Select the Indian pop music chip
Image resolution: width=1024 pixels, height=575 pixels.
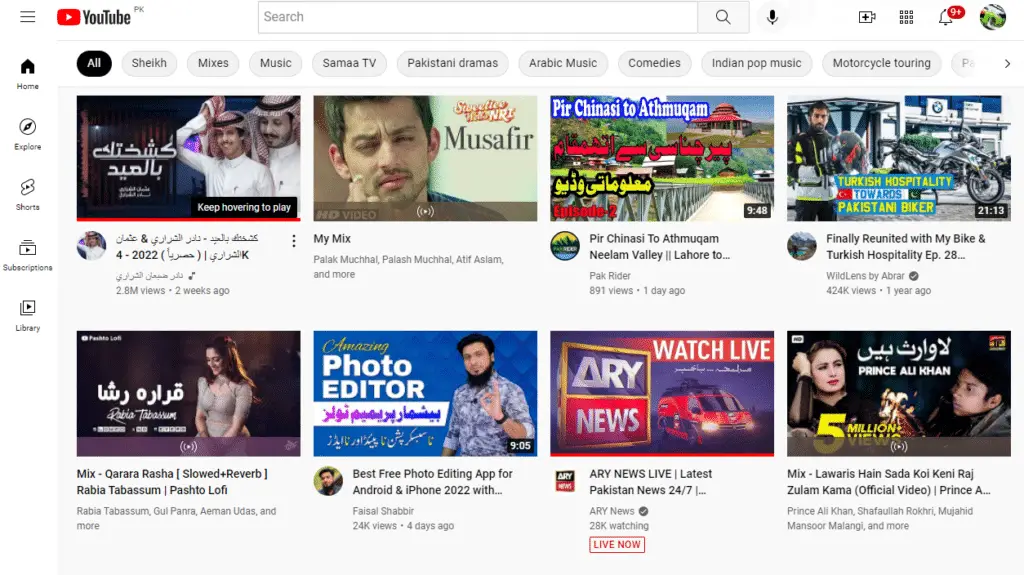(x=756, y=63)
